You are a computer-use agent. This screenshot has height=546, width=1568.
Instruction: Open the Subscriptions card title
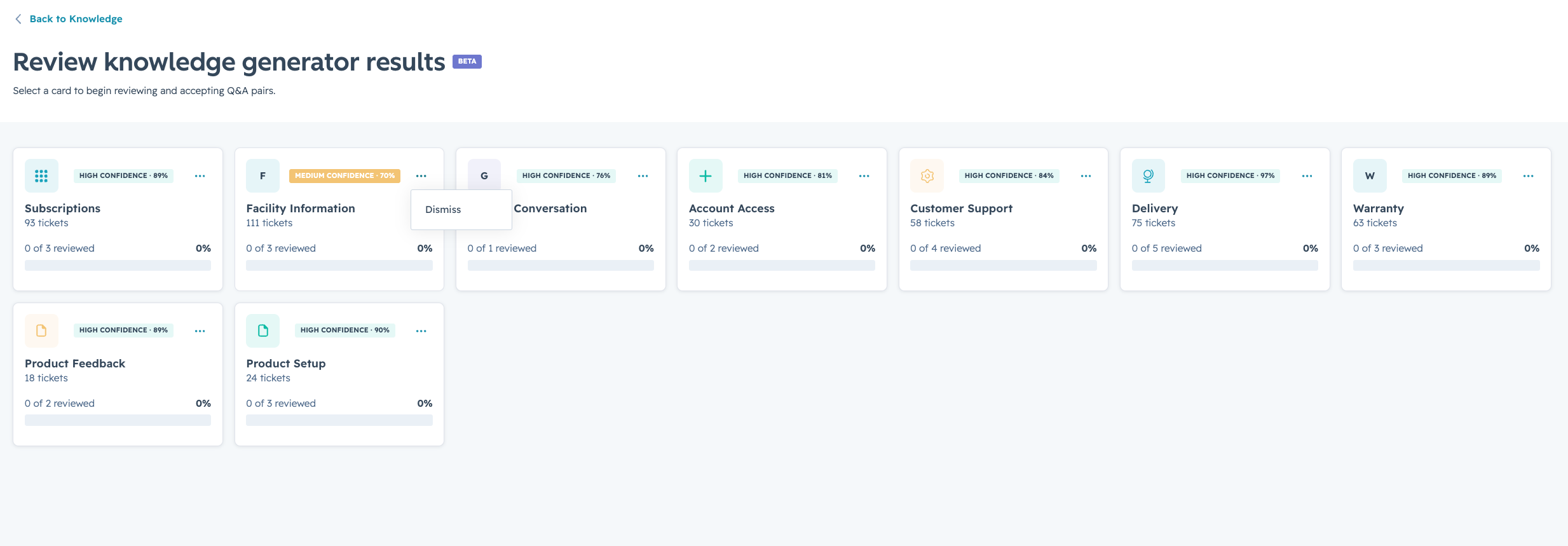tap(62, 208)
